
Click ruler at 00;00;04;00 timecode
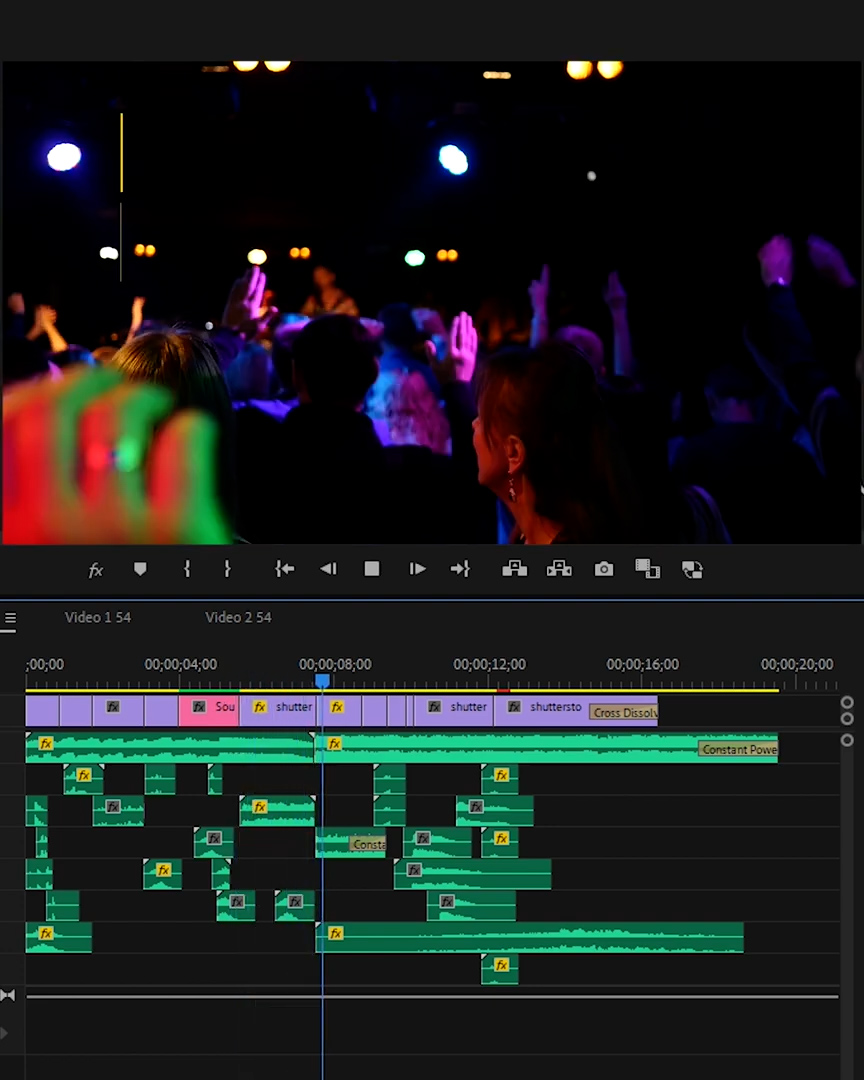(x=181, y=664)
